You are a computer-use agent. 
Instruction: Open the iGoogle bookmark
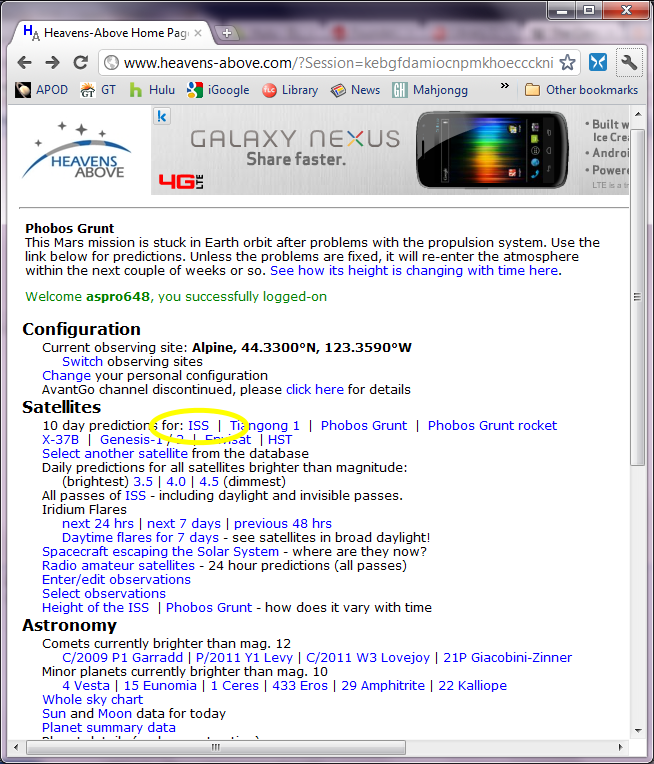218,90
